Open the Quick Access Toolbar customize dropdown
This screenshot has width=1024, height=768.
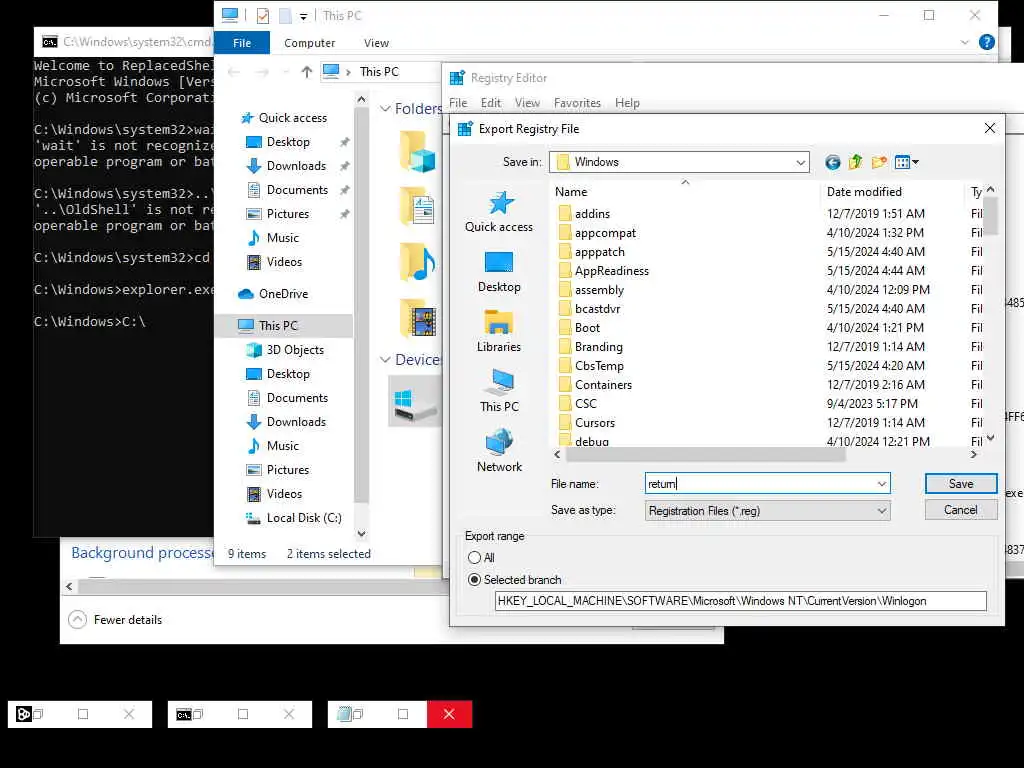tap(303, 17)
